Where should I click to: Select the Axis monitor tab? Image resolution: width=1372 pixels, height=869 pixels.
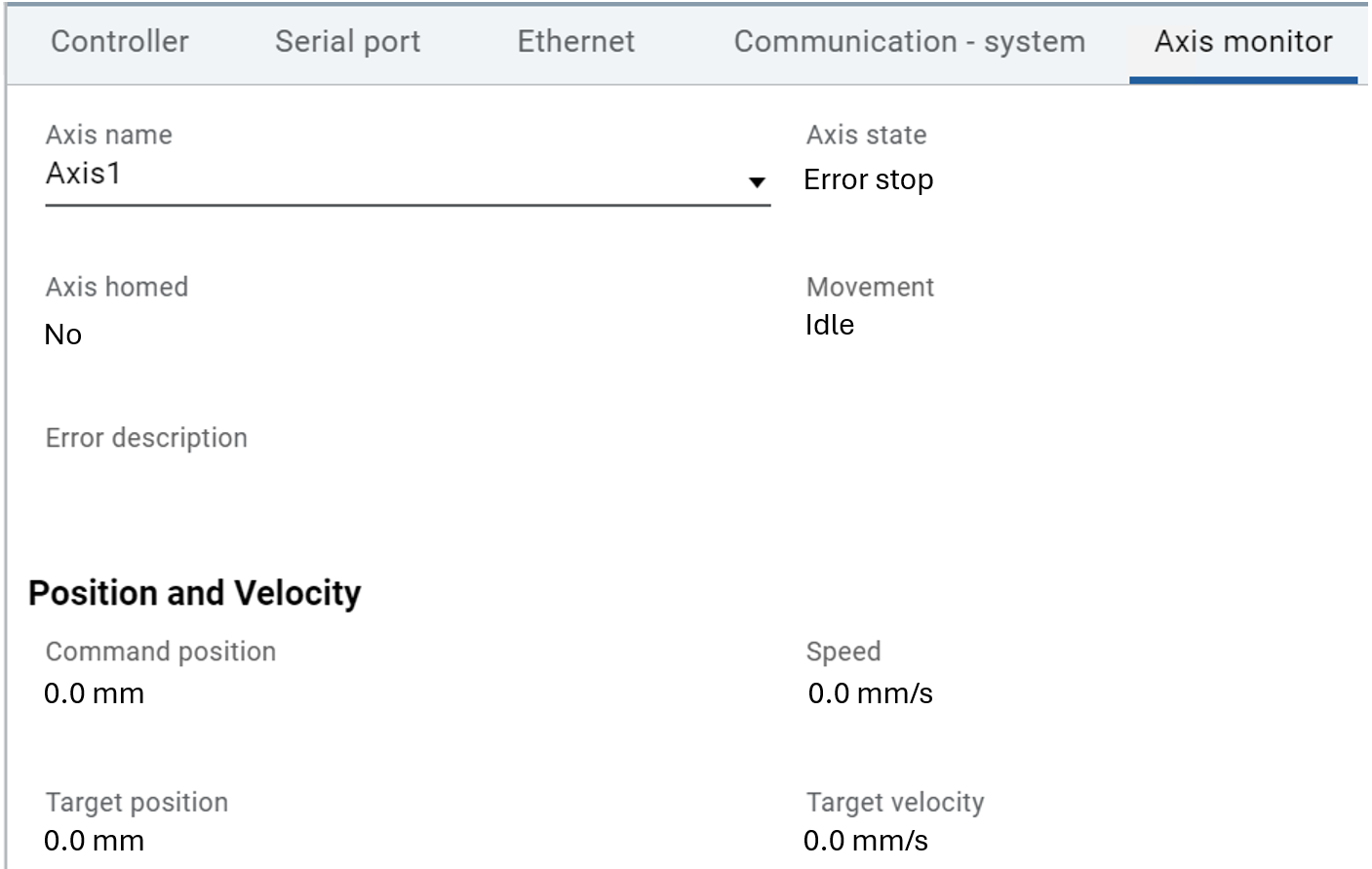tap(1243, 42)
